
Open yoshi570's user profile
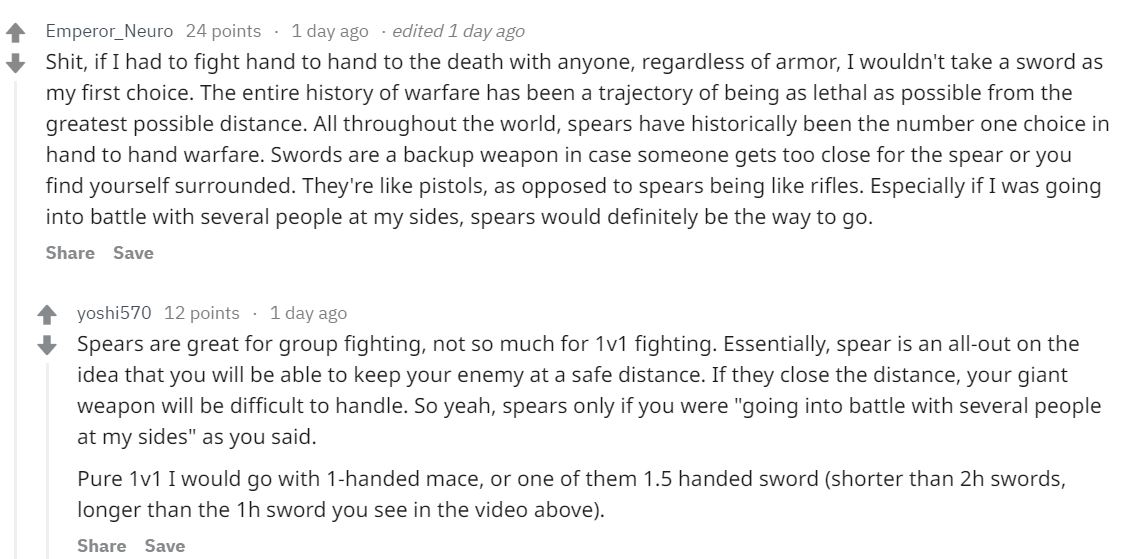click(114, 313)
